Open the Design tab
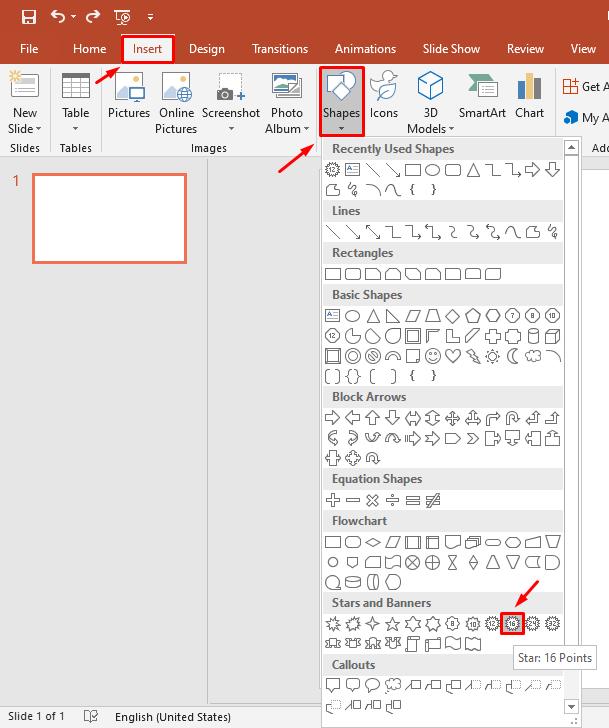The image size is (609, 728). tap(207, 49)
